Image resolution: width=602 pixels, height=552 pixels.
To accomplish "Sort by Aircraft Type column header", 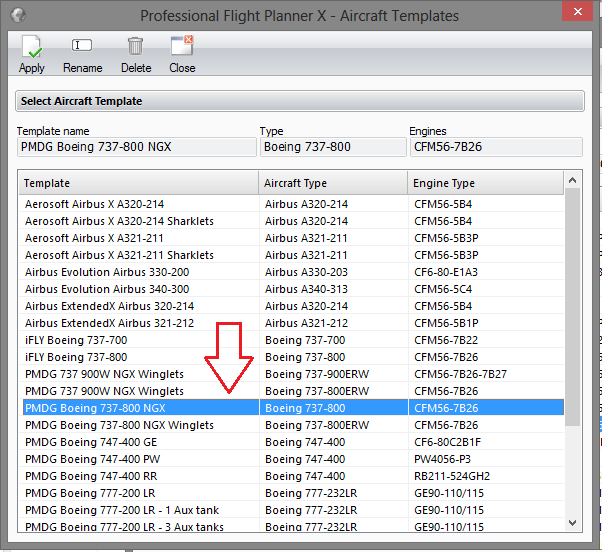I will pos(333,183).
